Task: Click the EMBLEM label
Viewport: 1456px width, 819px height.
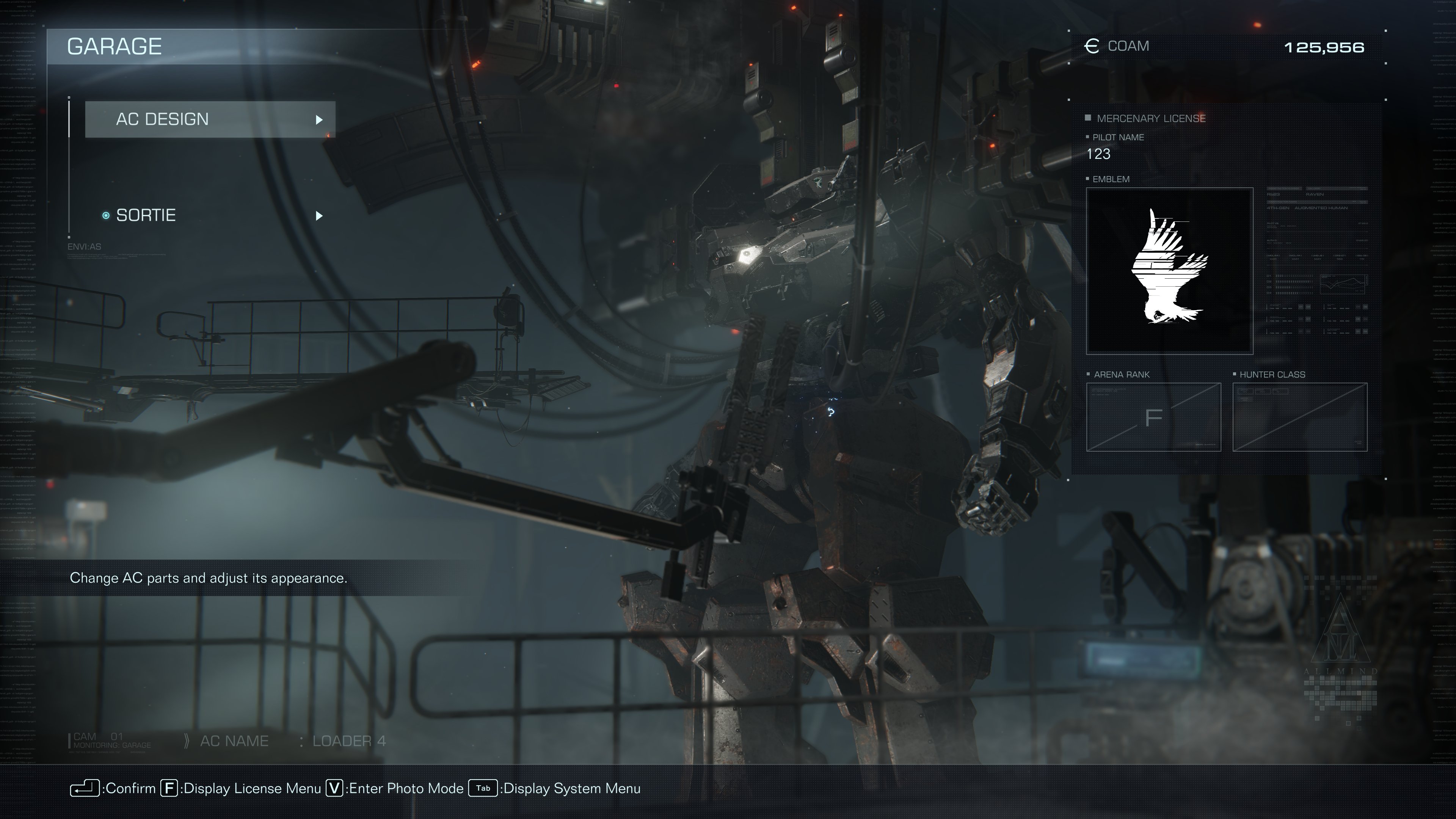Action: pyautogui.click(x=1111, y=179)
